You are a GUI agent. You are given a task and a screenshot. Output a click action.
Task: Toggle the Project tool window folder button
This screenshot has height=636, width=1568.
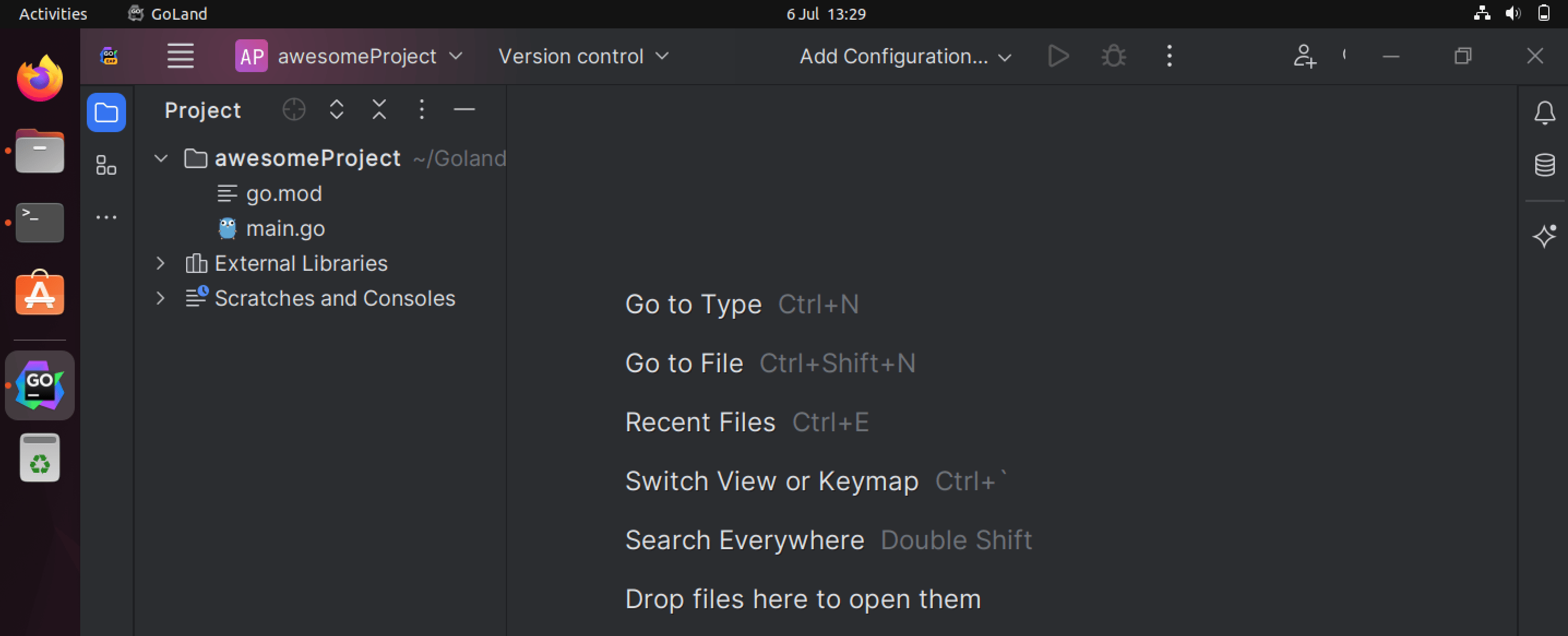[106, 112]
